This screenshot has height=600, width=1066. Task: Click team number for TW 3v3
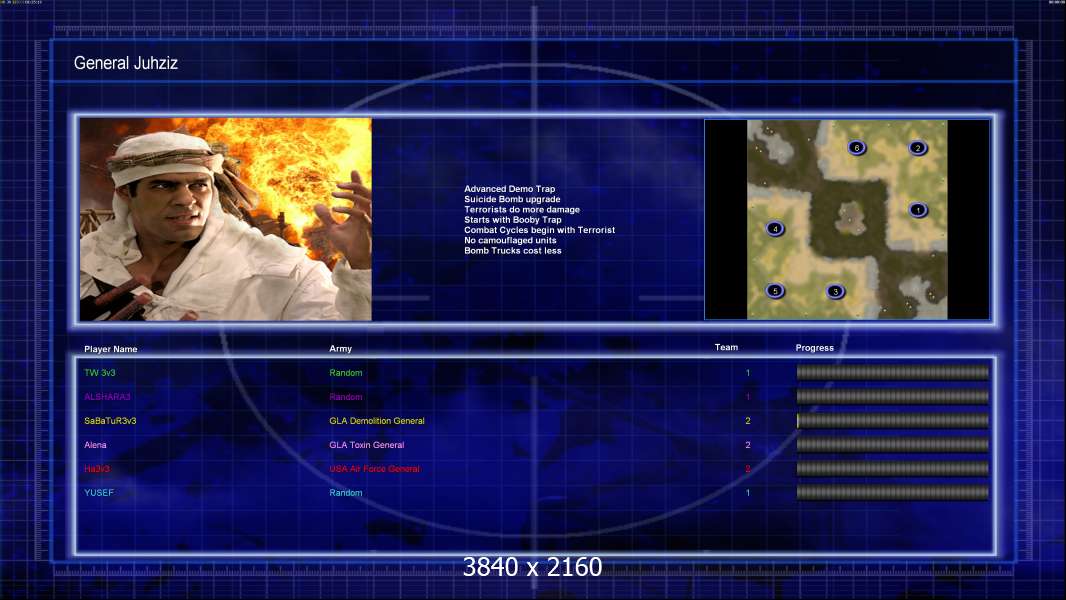748,373
